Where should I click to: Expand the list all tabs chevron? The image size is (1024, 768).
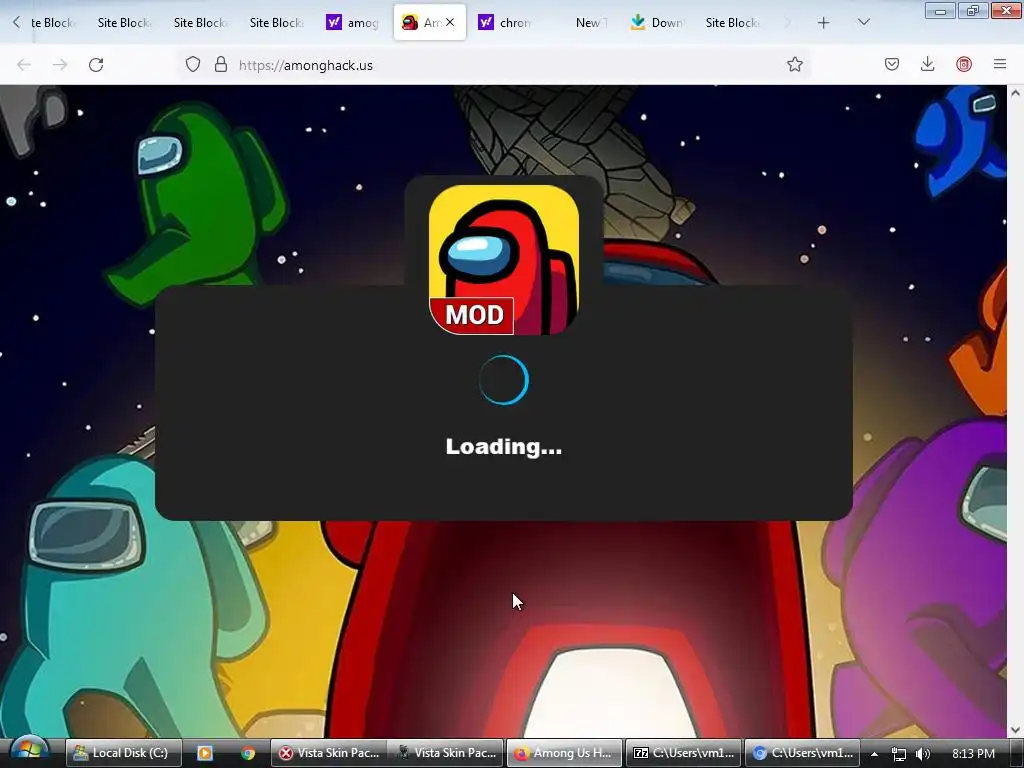pos(863,23)
